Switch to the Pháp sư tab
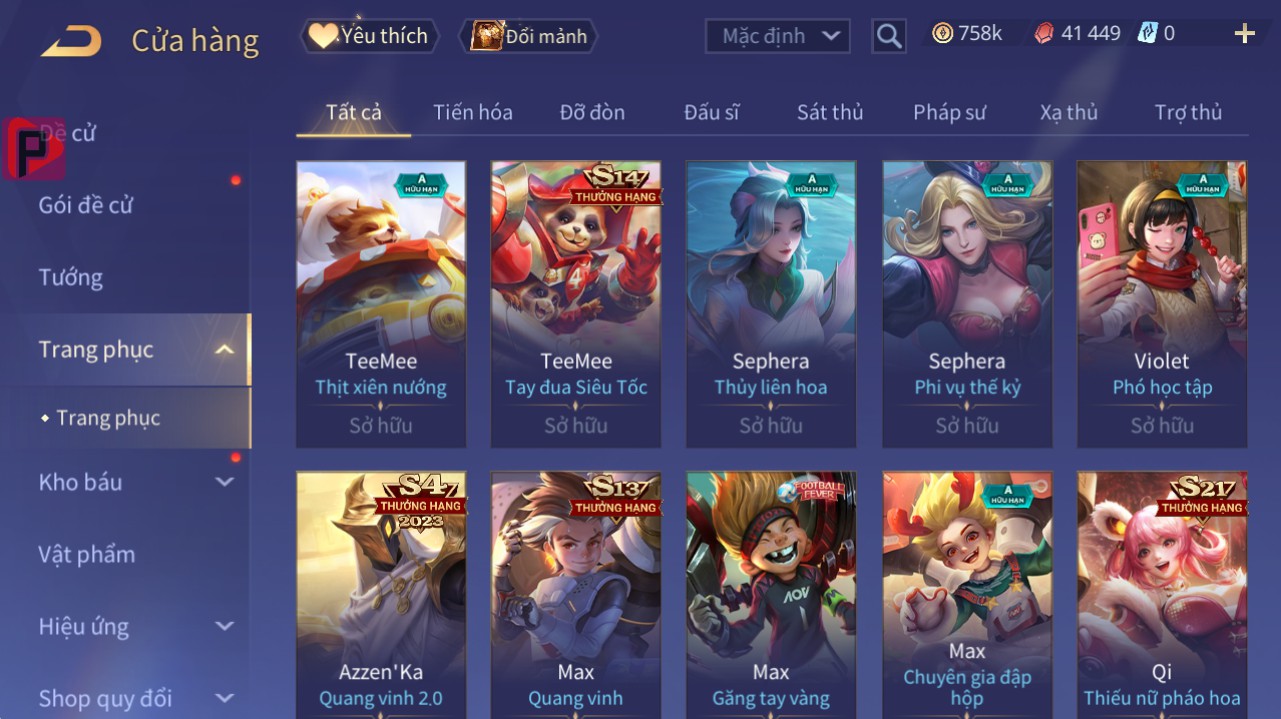The width and height of the screenshot is (1281, 719). pos(949,112)
